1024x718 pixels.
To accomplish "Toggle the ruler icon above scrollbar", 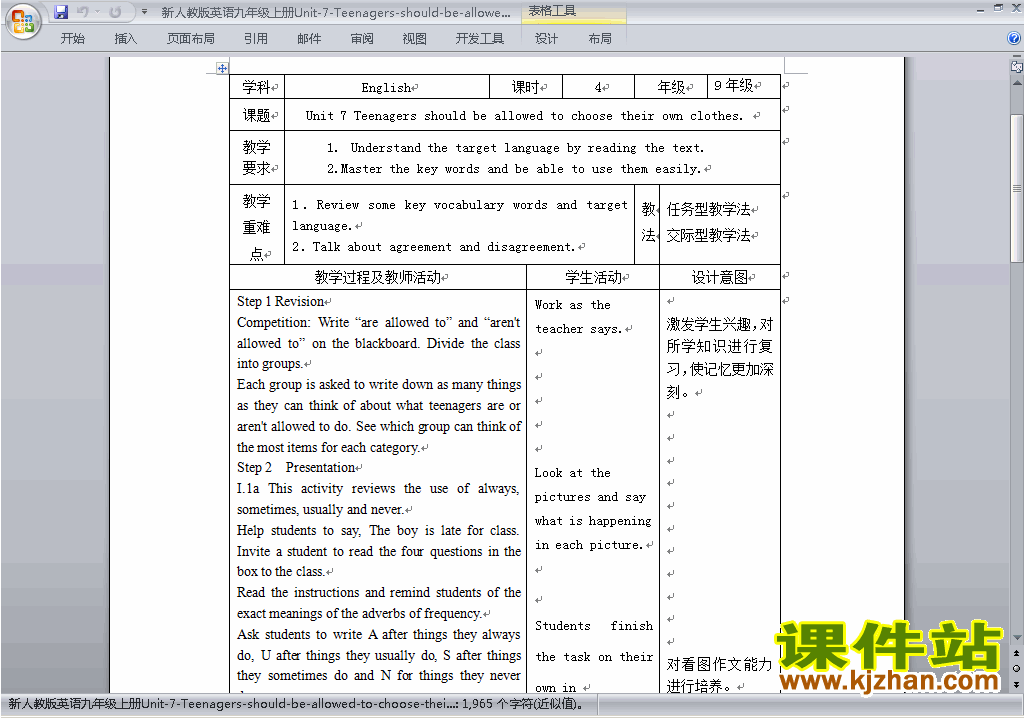I will click(1016, 65).
